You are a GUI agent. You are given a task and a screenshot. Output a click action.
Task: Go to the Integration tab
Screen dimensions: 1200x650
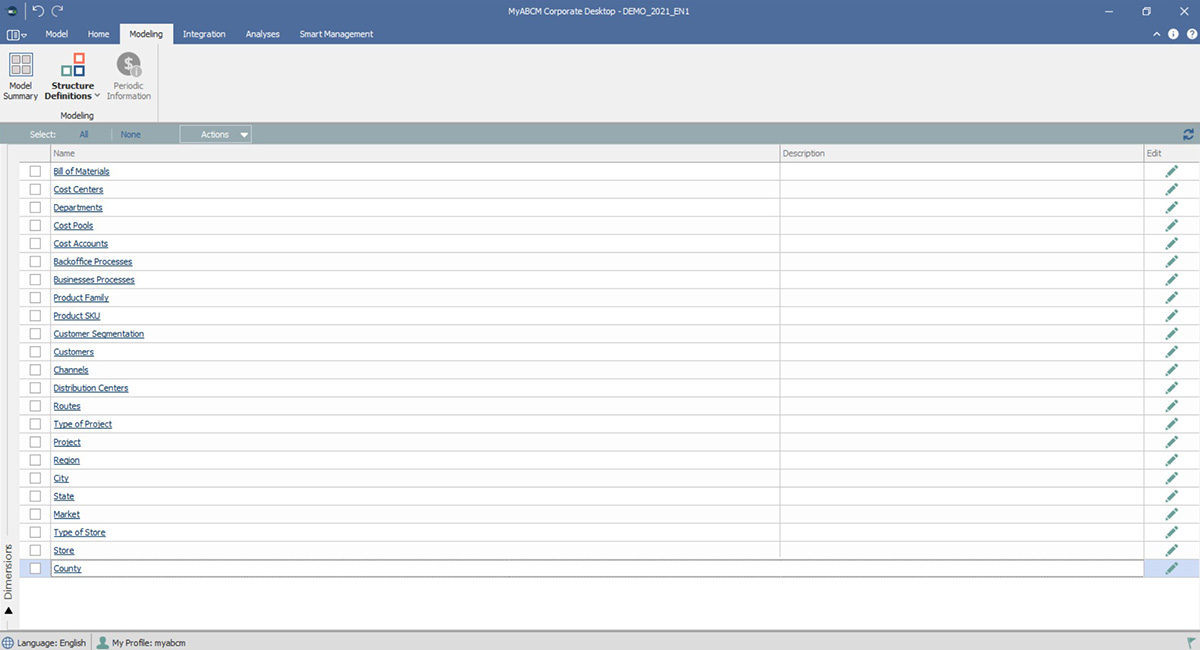pos(204,34)
